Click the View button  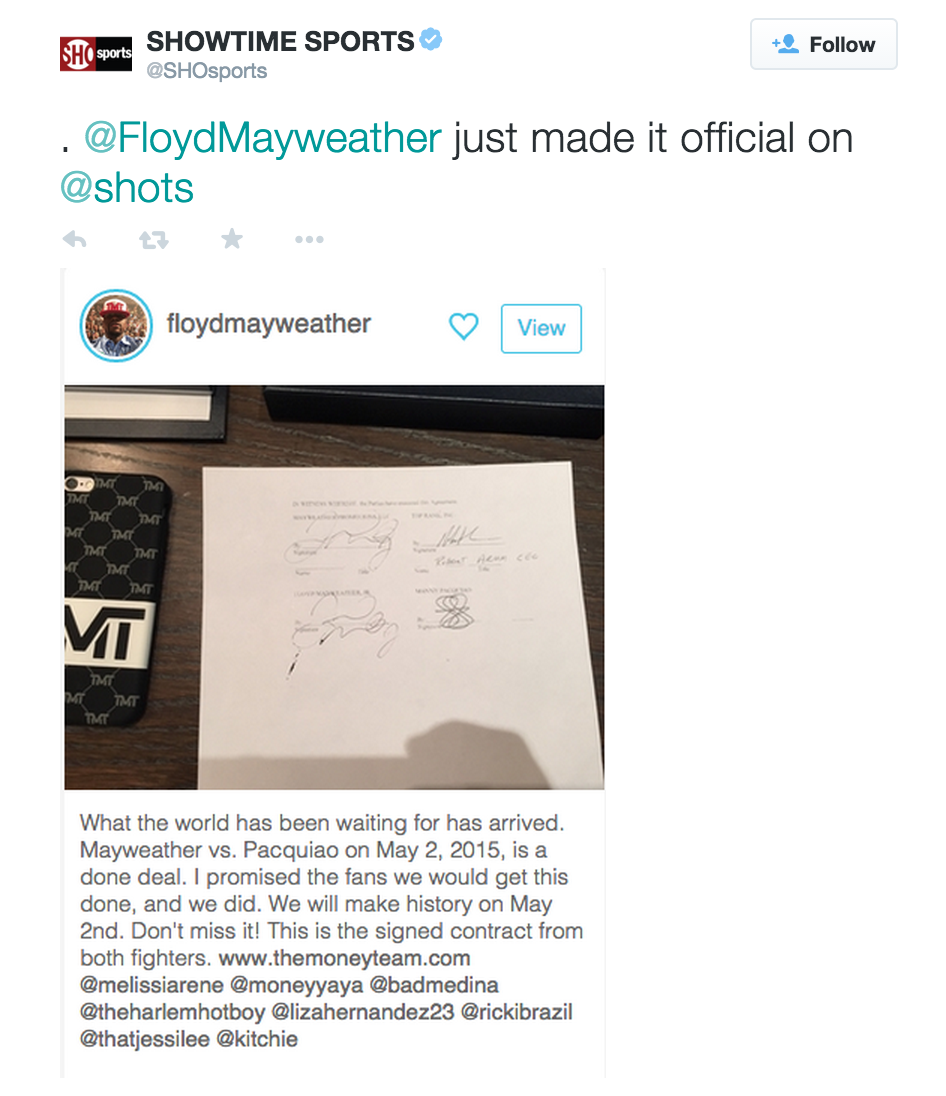click(541, 328)
